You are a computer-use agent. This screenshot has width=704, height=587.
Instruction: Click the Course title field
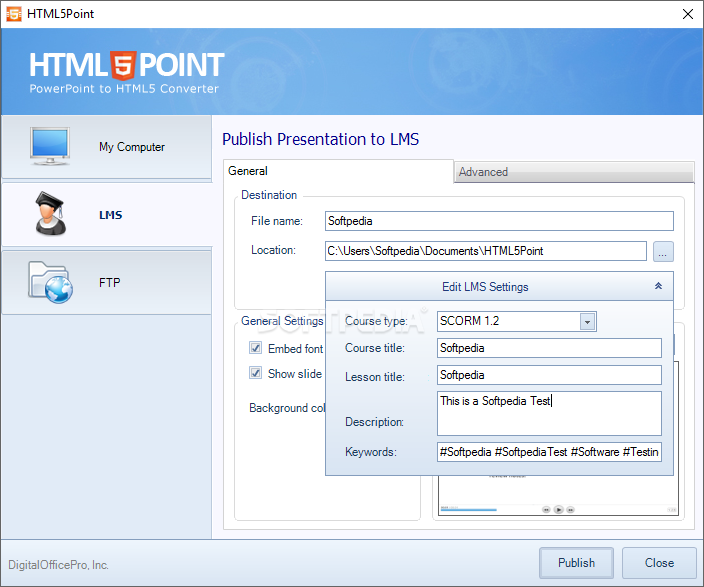(x=549, y=348)
